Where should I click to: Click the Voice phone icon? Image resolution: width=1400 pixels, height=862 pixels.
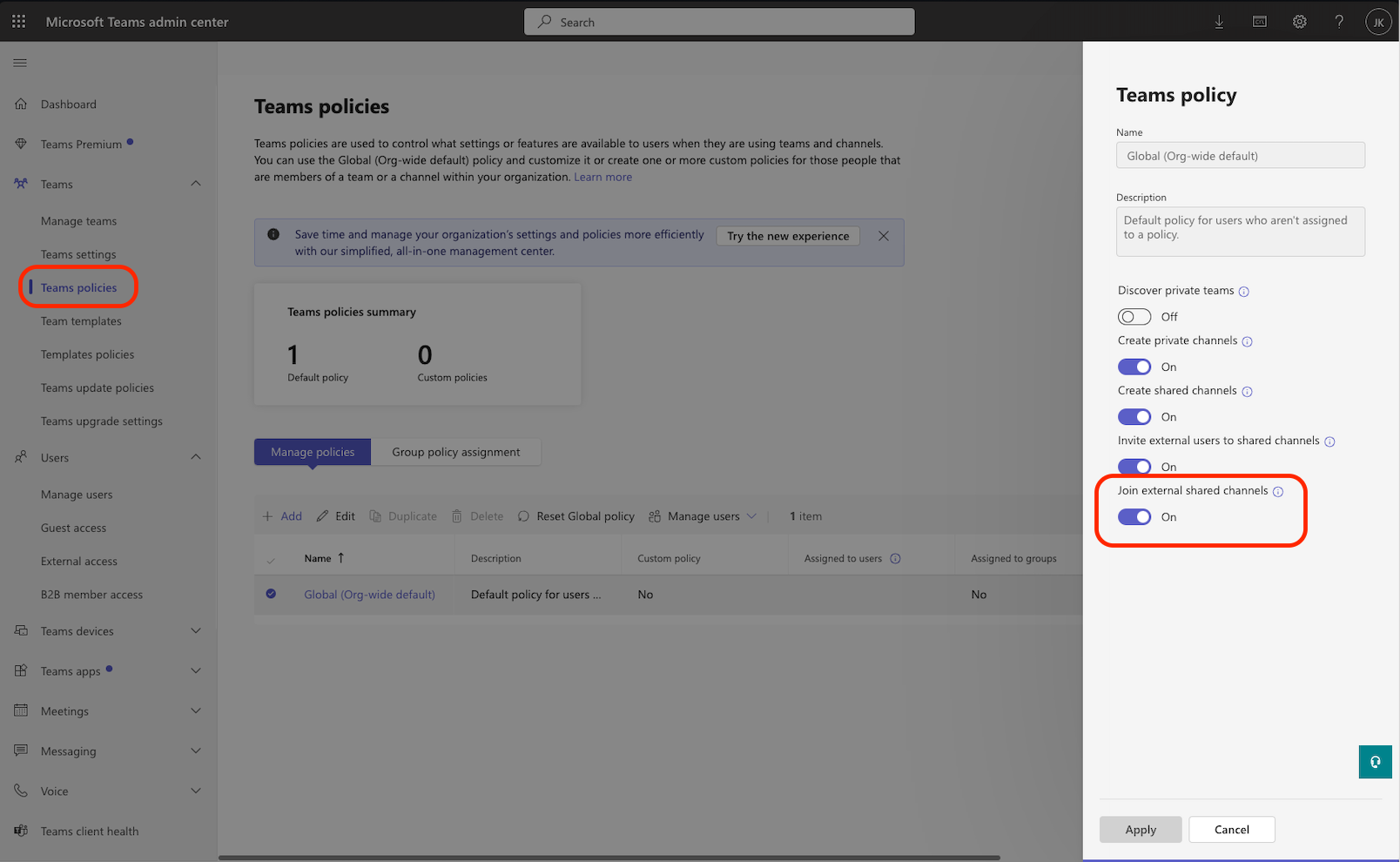pos(21,791)
